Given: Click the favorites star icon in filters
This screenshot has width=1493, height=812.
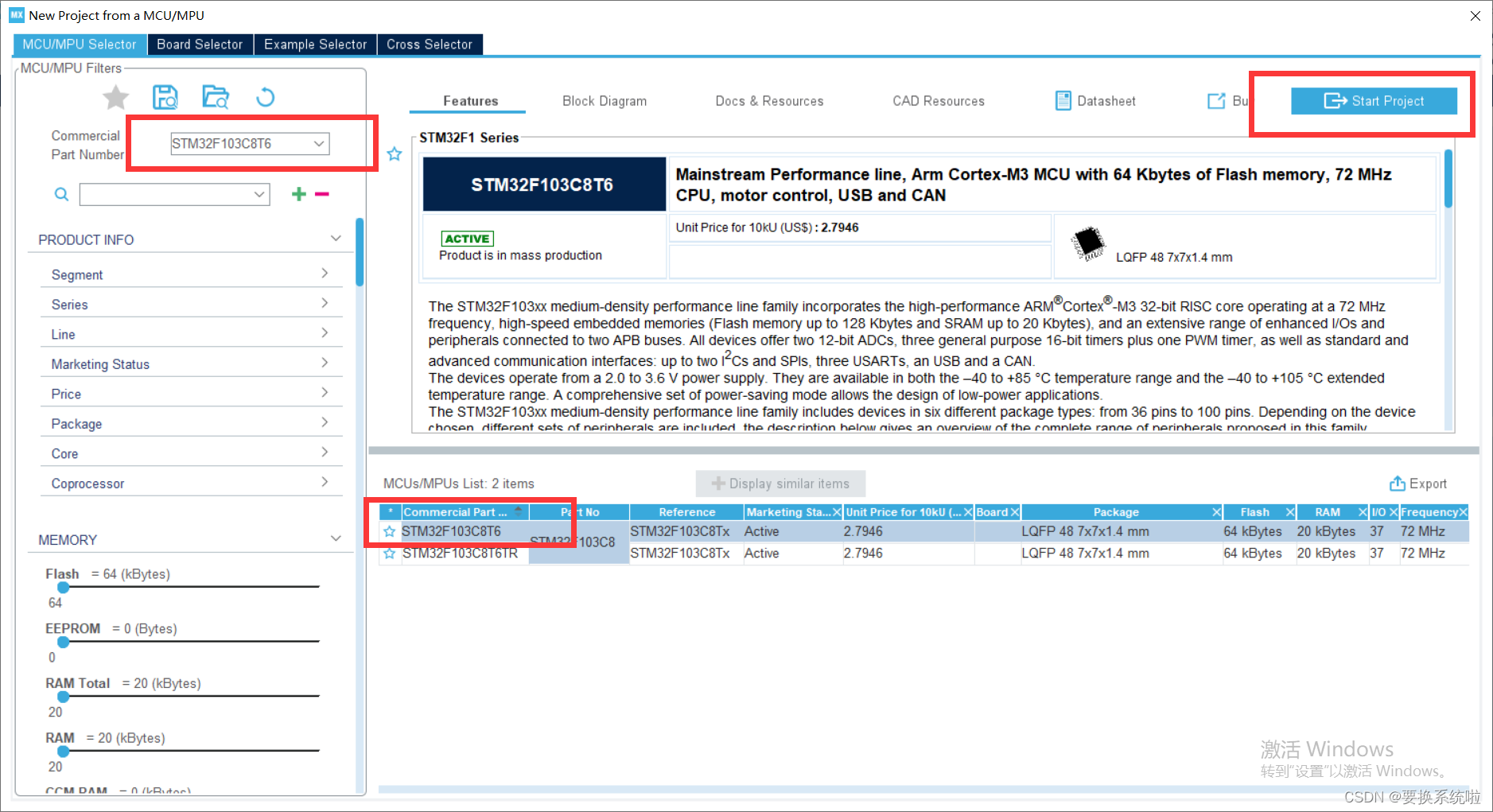Looking at the screenshot, I should (x=116, y=98).
